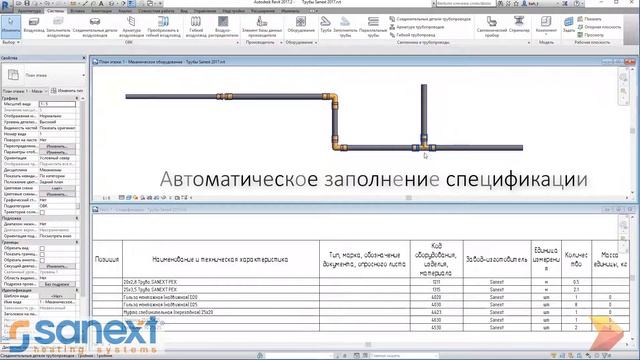The image size is (640, 360).
Task: Select the Изменить (Modify) cursor tool
Action: click(11, 26)
